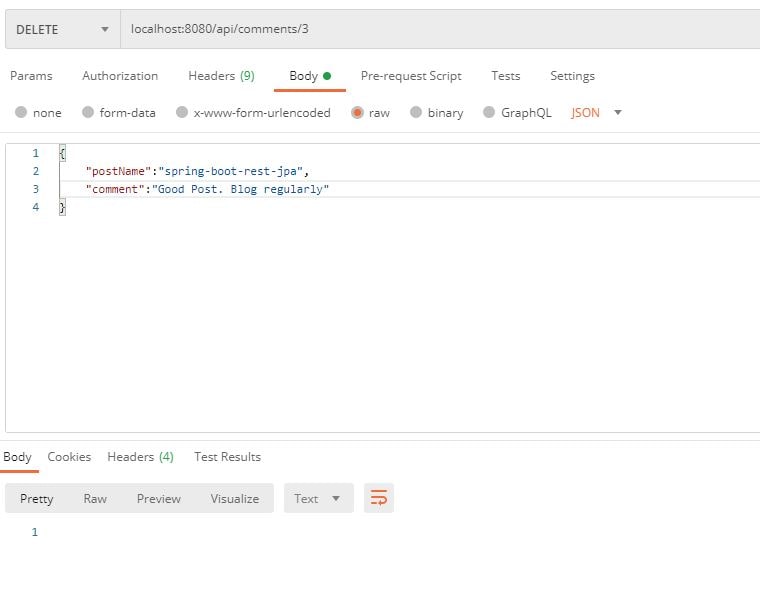760x600 pixels.
Task: Select the form-data radio button
Action: 88,112
